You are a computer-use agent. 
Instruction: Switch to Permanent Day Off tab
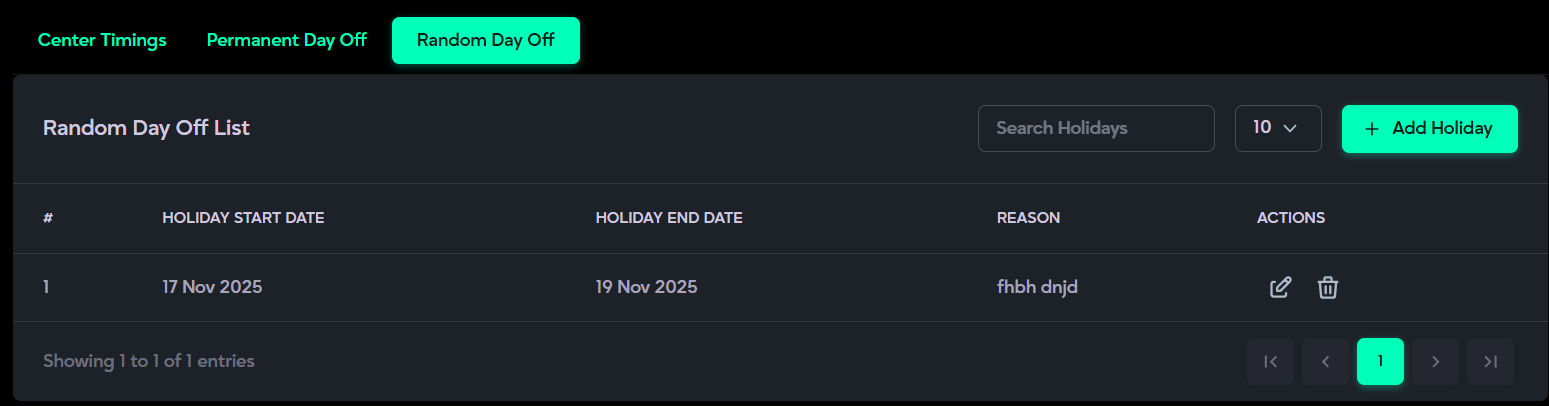click(x=287, y=41)
